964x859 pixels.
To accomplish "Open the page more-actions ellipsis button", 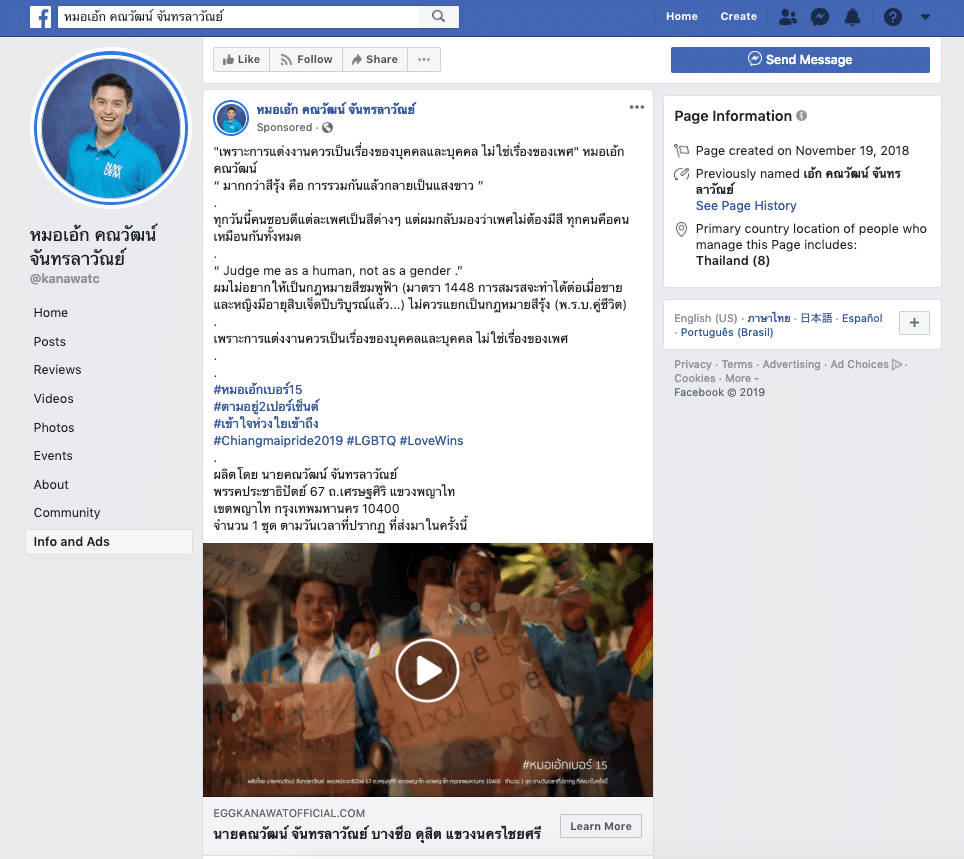I will [424, 60].
